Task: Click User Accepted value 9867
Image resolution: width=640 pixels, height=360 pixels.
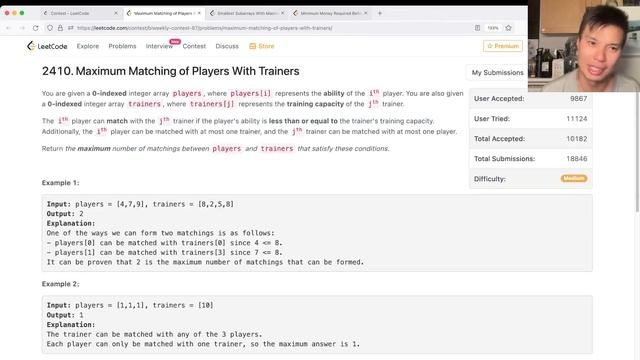Action: click(x=578, y=99)
